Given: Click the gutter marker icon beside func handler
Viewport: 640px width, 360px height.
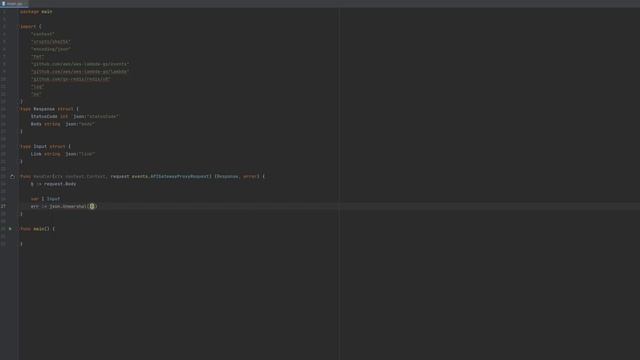Looking at the screenshot, I should (x=12, y=176).
